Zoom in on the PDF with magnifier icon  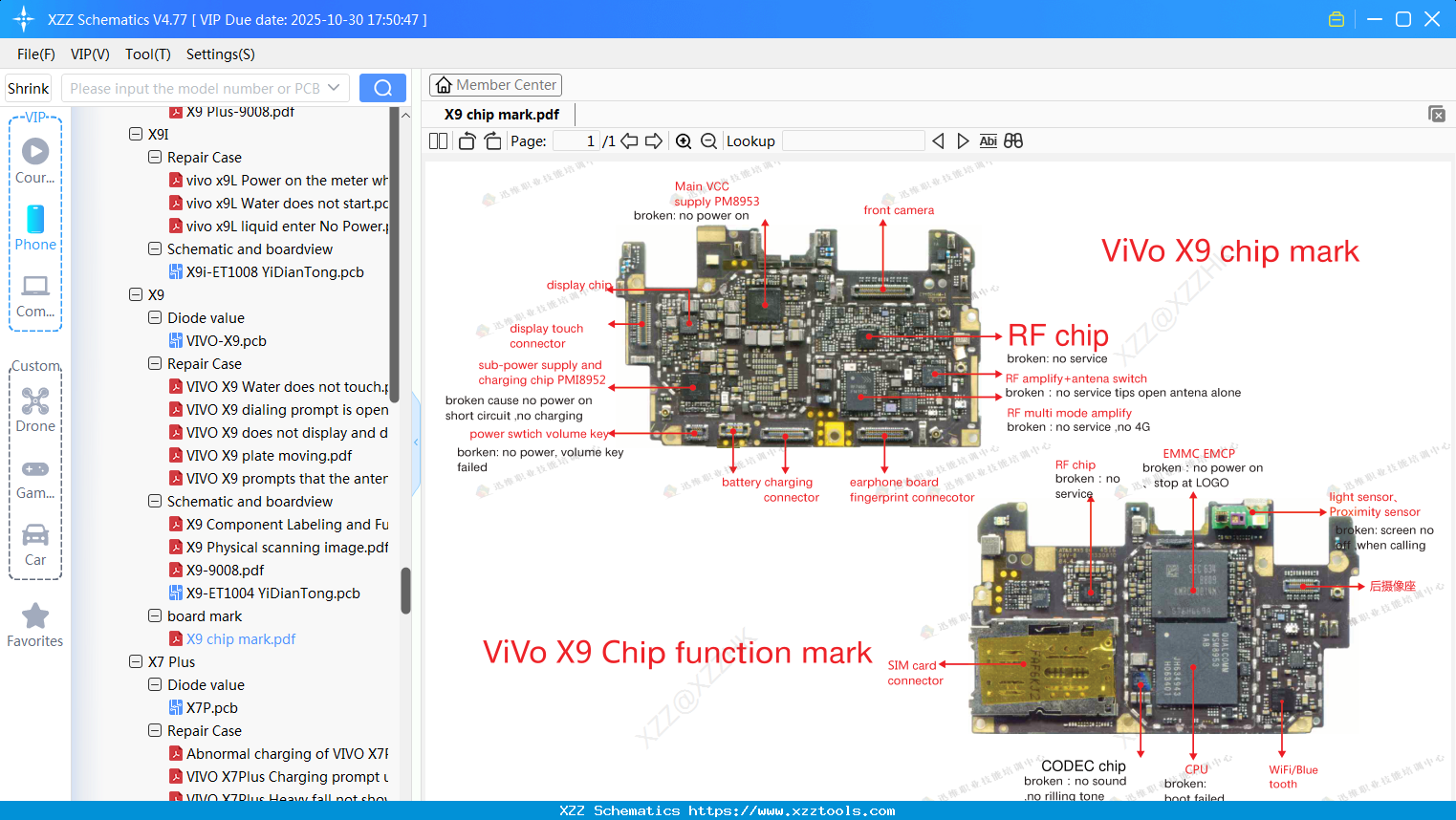point(684,140)
